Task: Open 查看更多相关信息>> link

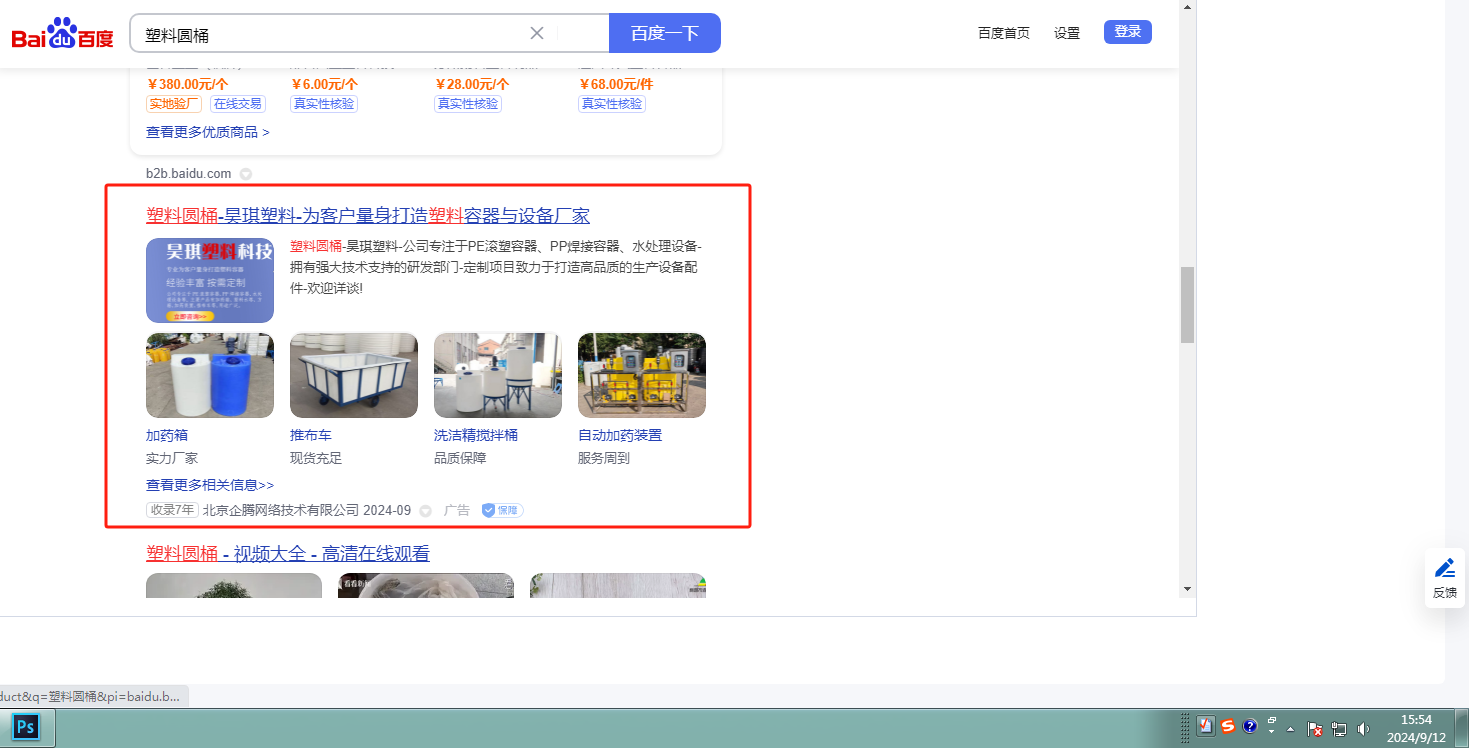Action: tap(210, 485)
